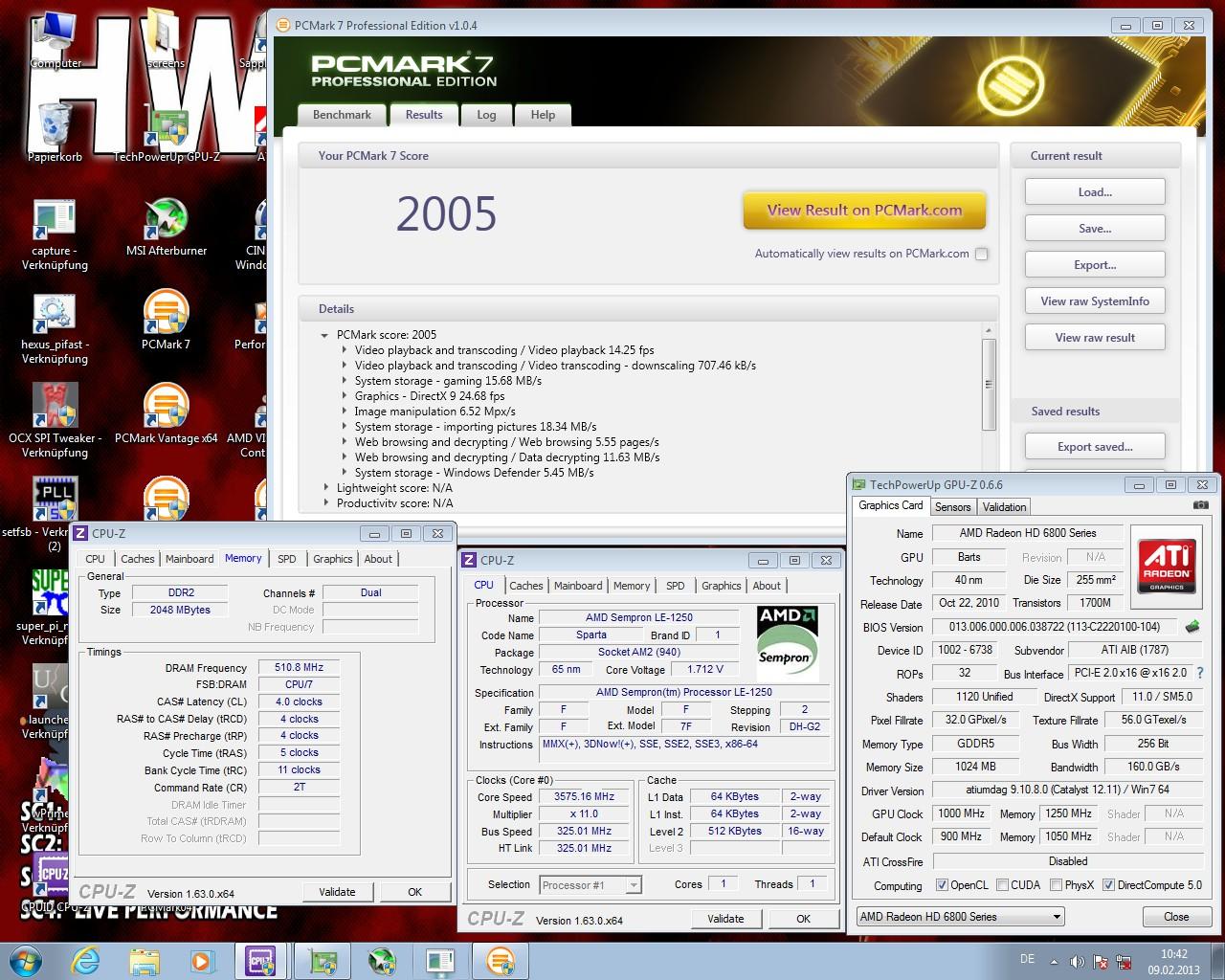
Task: Click the Export... button in Current result
Action: [1095, 264]
